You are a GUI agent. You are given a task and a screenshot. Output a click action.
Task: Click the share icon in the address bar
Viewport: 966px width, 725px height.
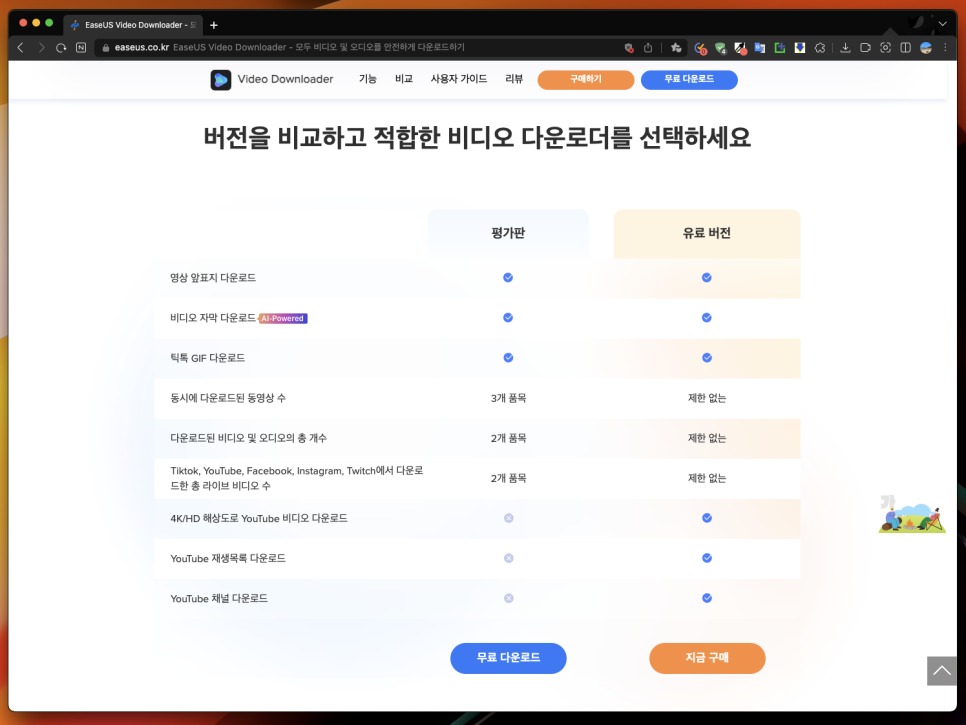(x=648, y=47)
